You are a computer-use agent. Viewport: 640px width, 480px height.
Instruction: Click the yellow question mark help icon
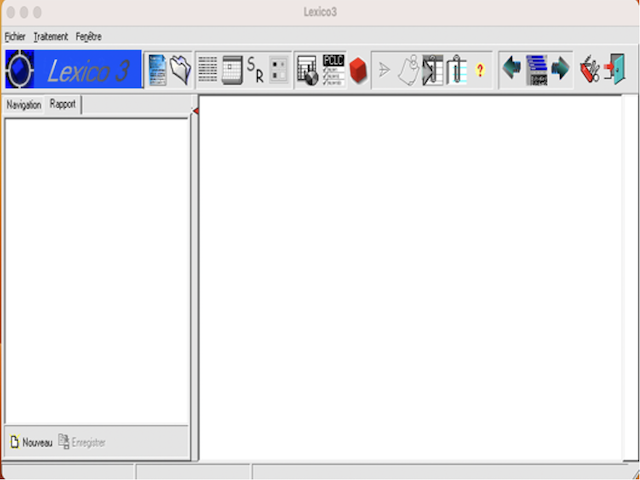point(480,70)
